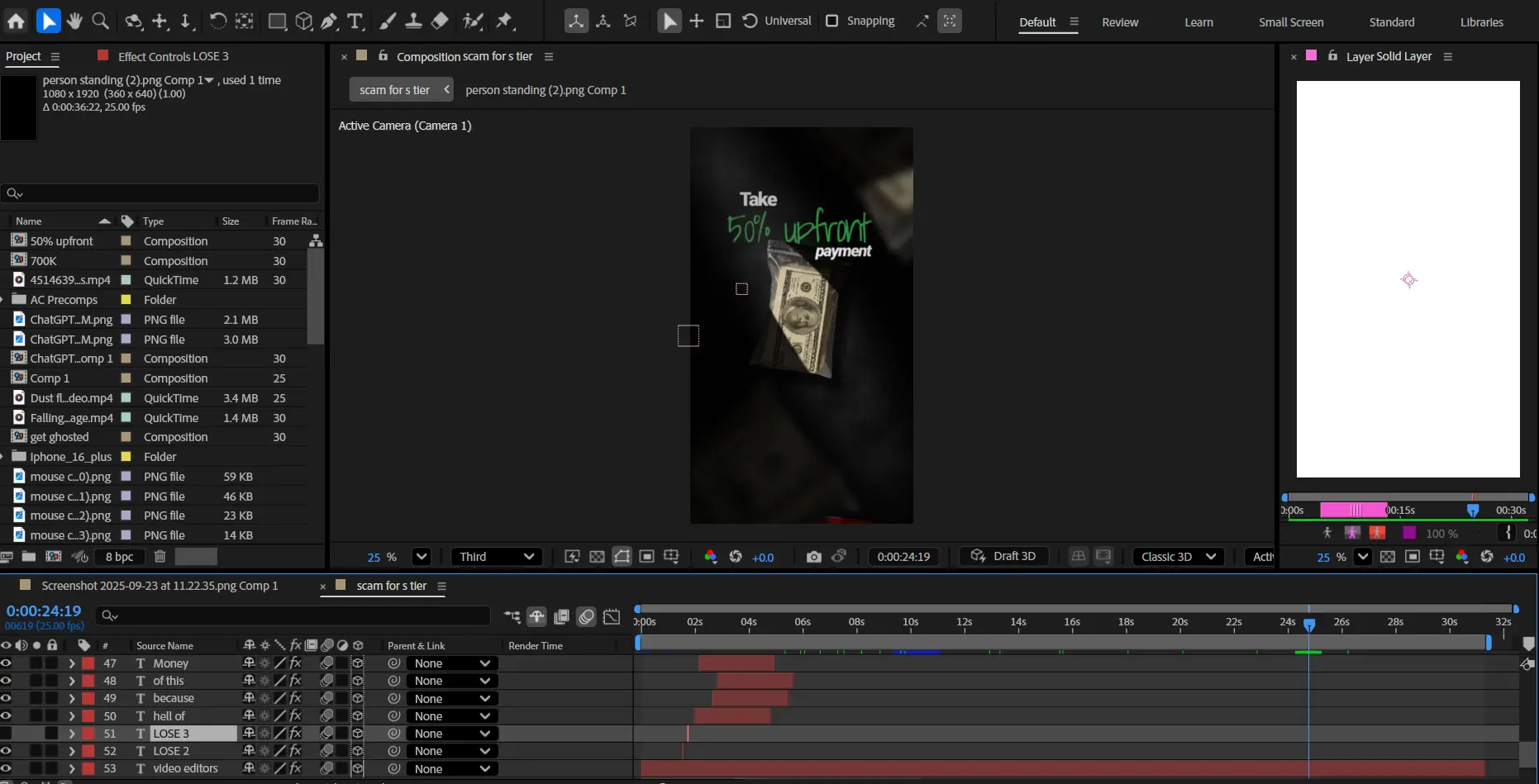The image size is (1539, 784).
Task: Delete selected project item with trash icon
Action: [x=160, y=557]
